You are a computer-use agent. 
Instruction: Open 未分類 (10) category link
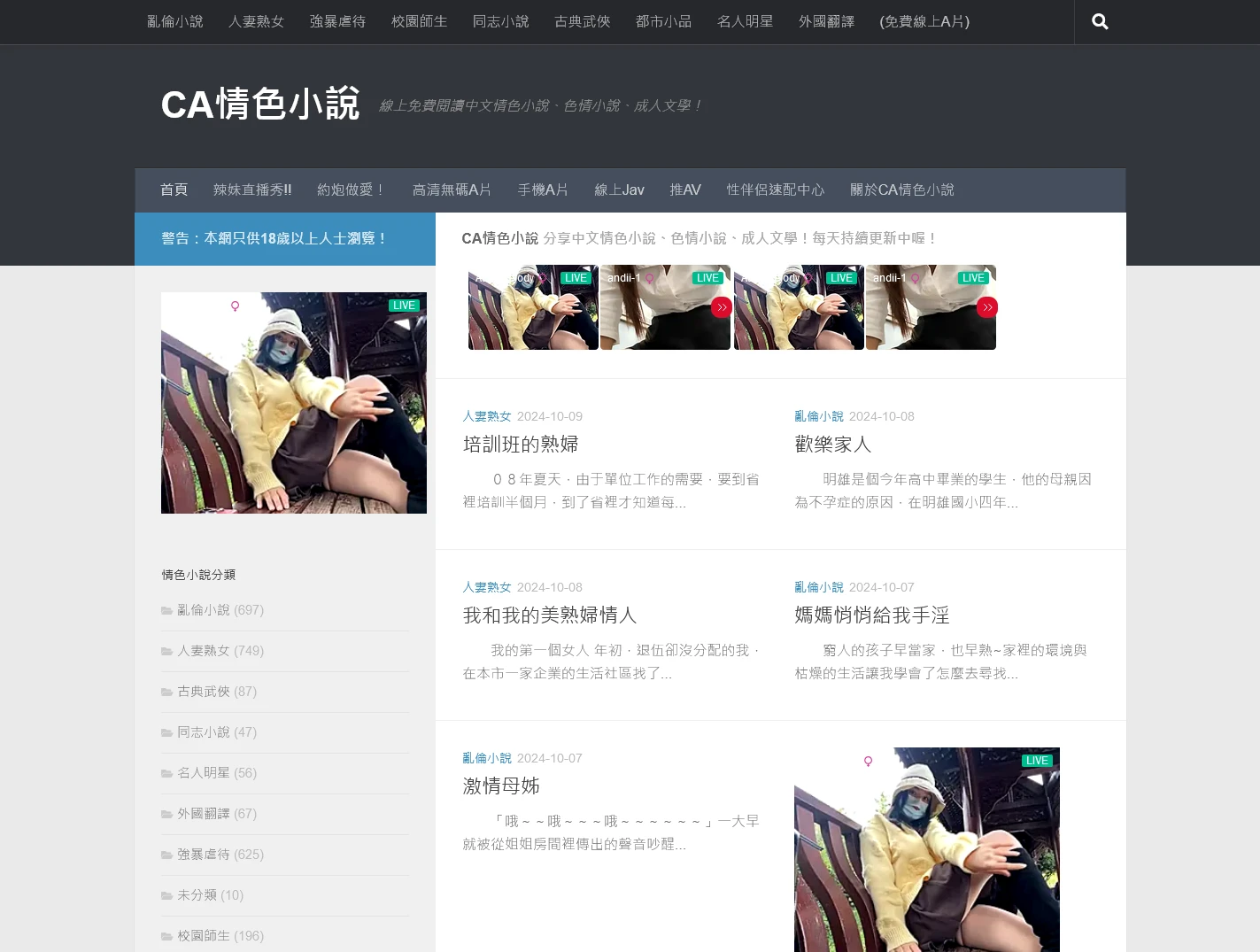[210, 895]
